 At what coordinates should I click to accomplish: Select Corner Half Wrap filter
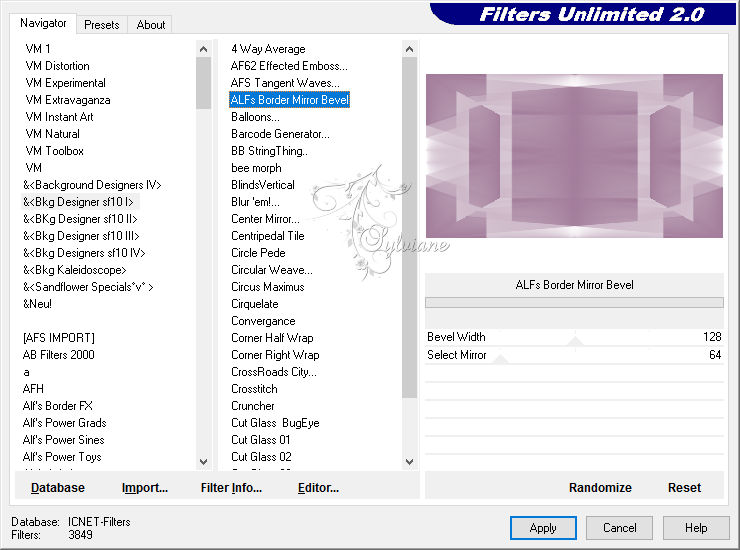[x=272, y=338]
